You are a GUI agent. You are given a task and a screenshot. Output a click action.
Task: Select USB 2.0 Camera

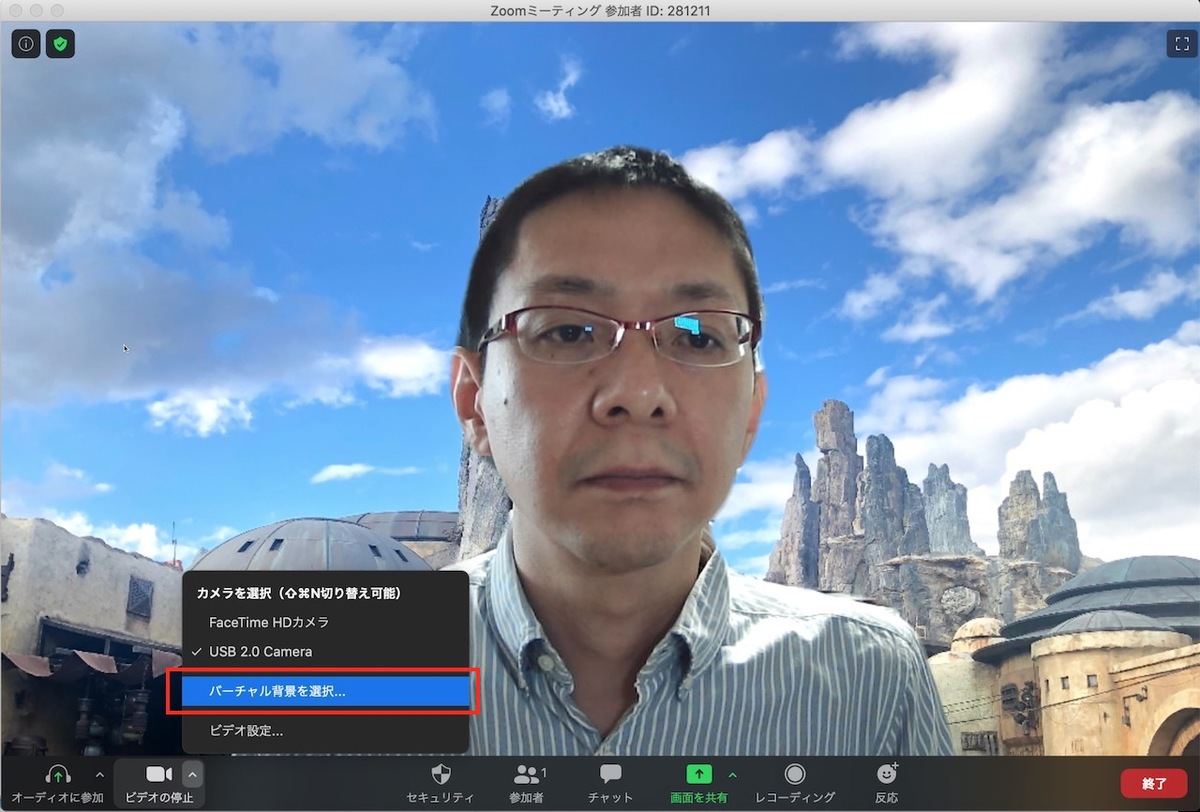tap(326, 652)
